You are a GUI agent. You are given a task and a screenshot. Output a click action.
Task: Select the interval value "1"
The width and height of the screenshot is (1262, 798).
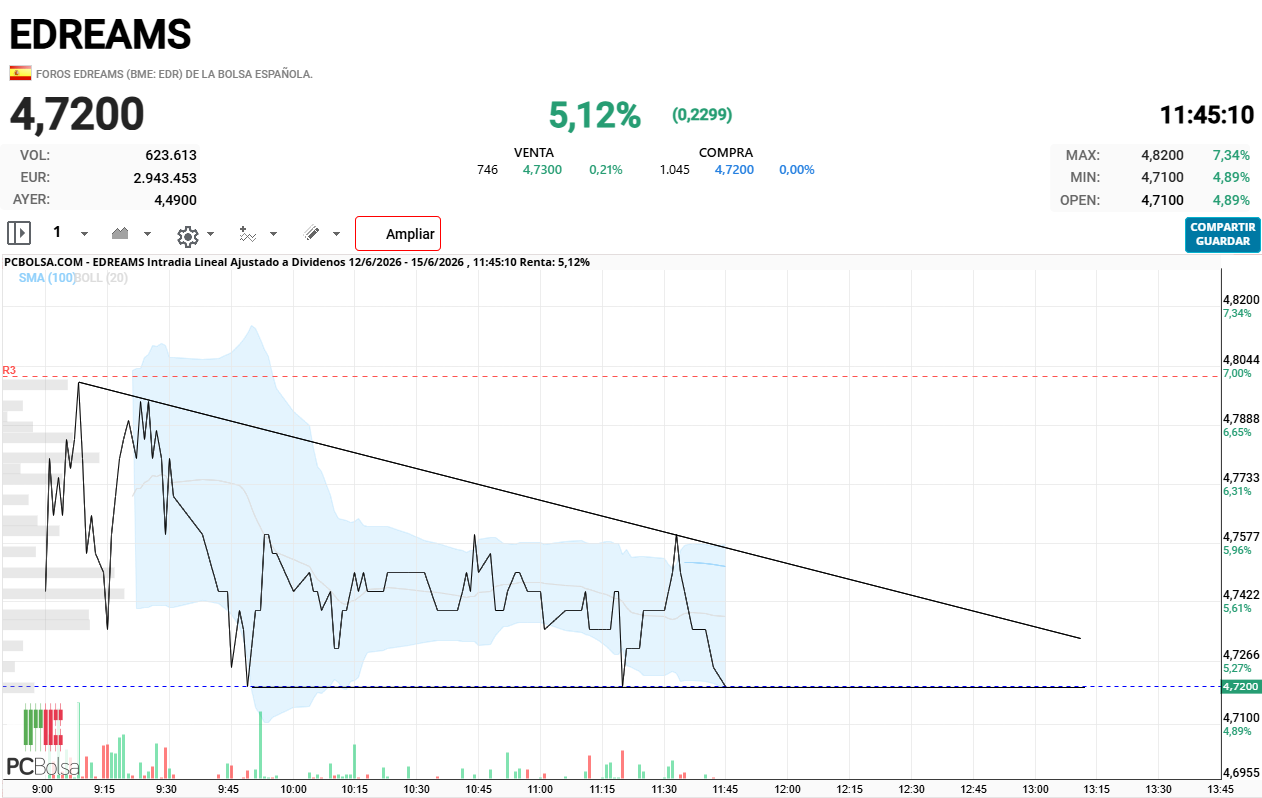[x=57, y=232]
